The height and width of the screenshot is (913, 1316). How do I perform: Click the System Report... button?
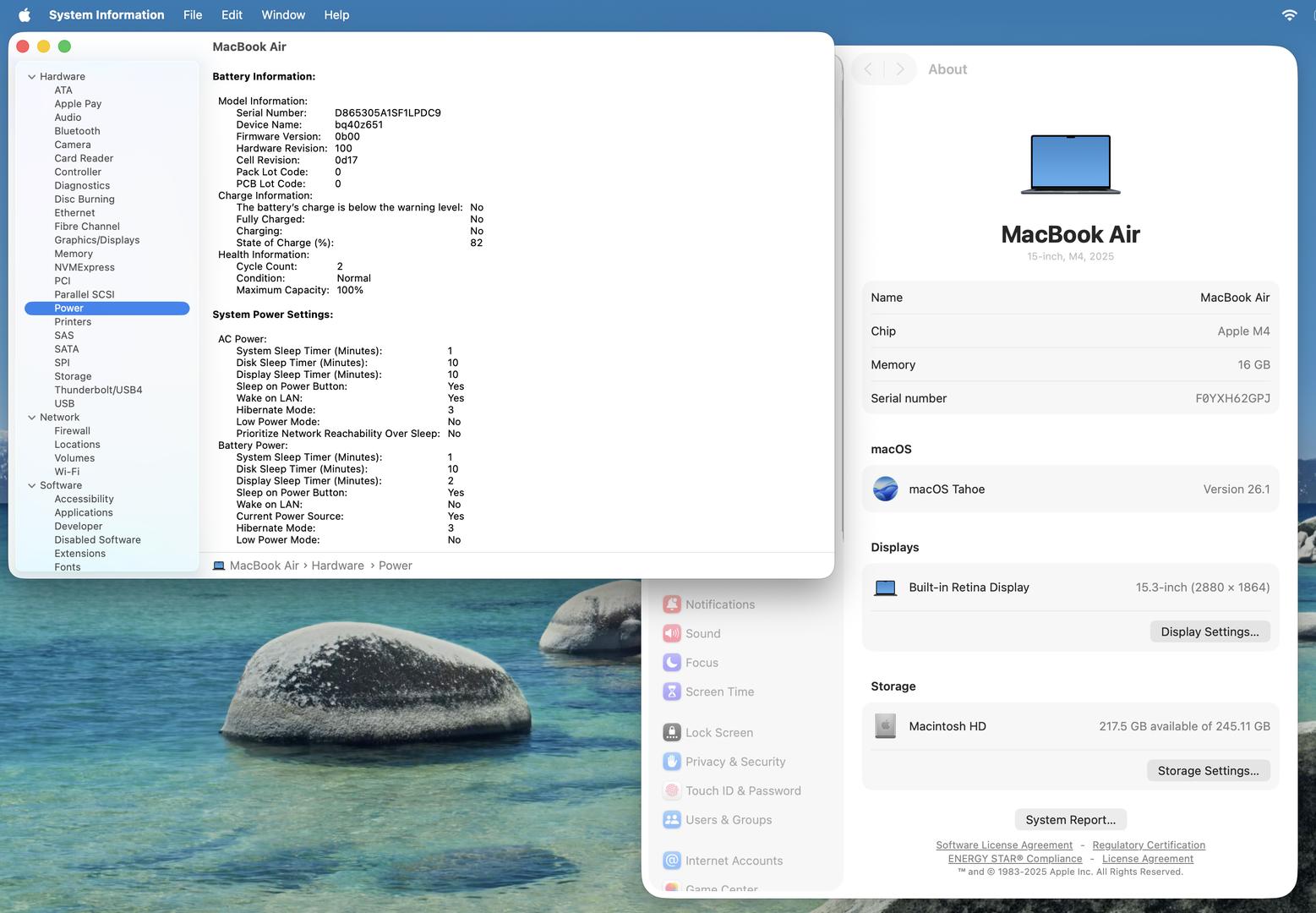click(x=1070, y=820)
